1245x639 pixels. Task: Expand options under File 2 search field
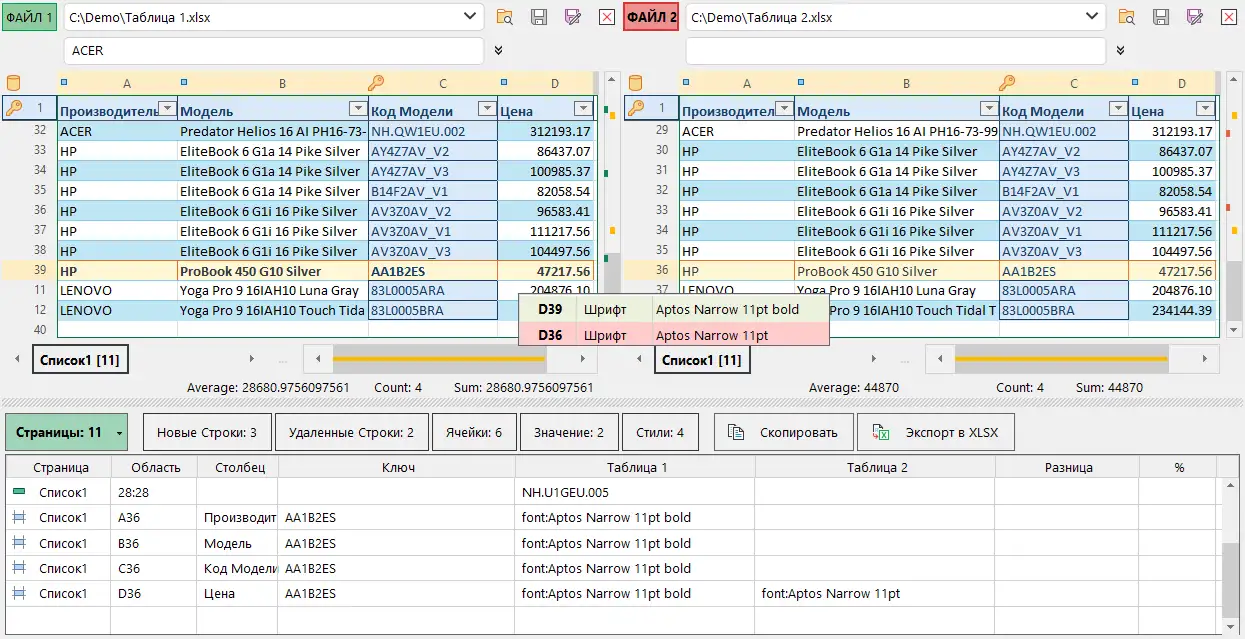point(1120,50)
